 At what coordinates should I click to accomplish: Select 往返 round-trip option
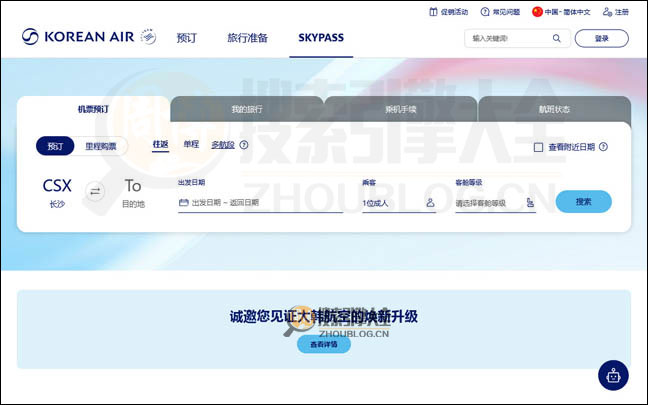point(160,145)
